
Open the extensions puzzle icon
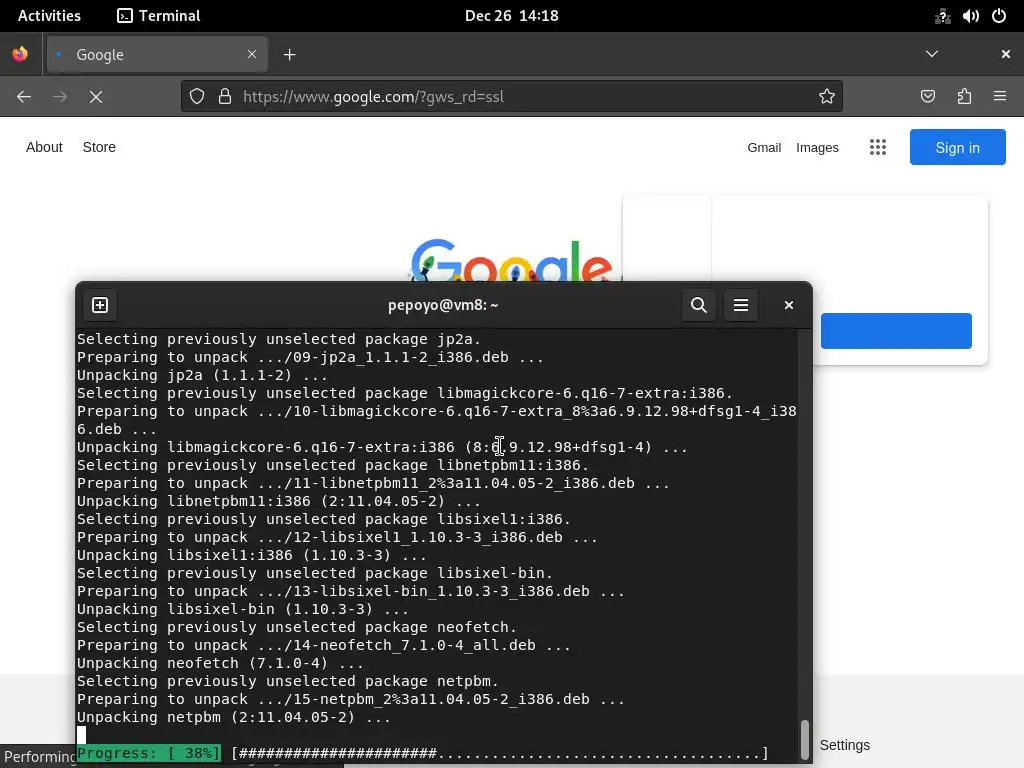coord(964,97)
